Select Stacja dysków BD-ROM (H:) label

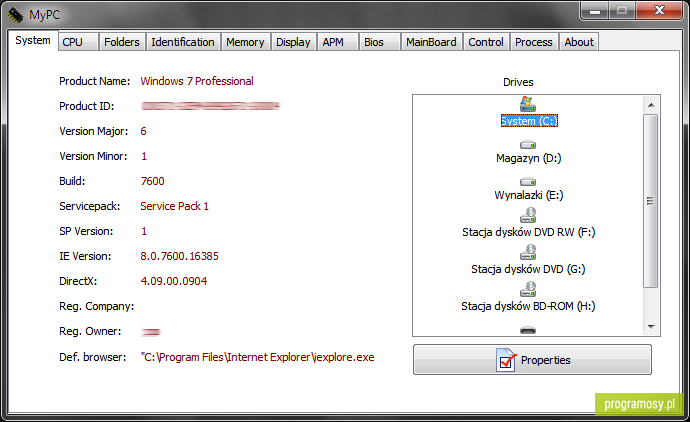[x=528, y=306]
